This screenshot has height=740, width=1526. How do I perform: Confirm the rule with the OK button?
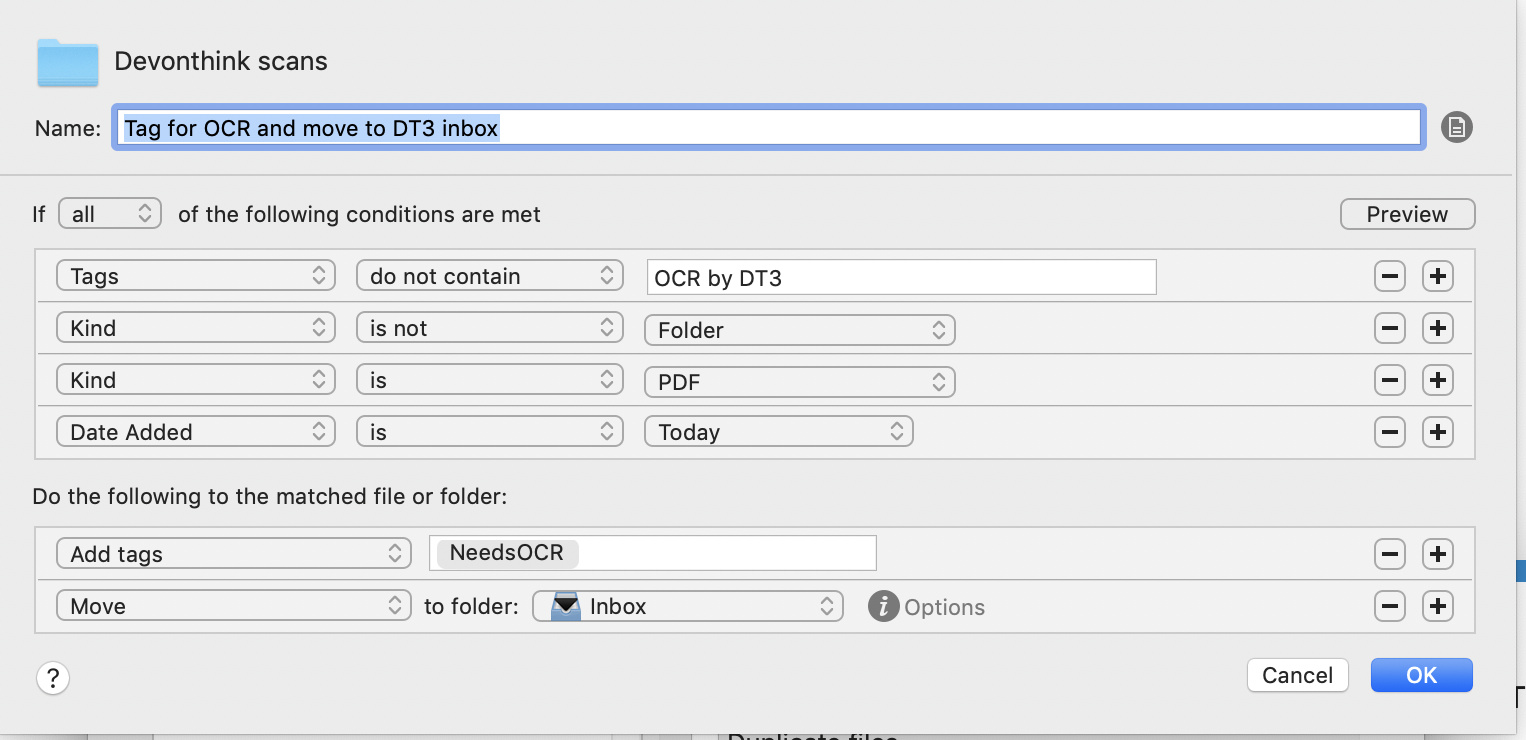pos(1421,675)
